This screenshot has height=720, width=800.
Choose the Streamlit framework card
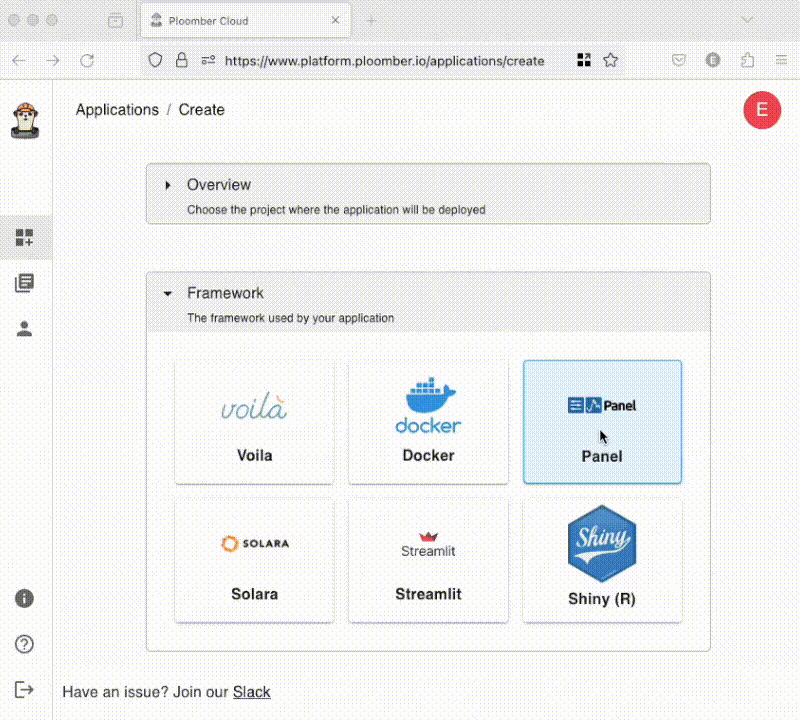pyautogui.click(x=428, y=560)
